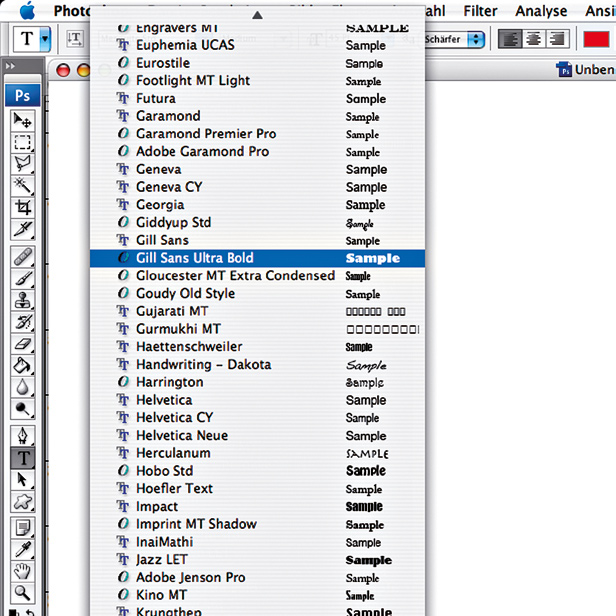
Task: Select Geneva CY font
Action: (257, 187)
